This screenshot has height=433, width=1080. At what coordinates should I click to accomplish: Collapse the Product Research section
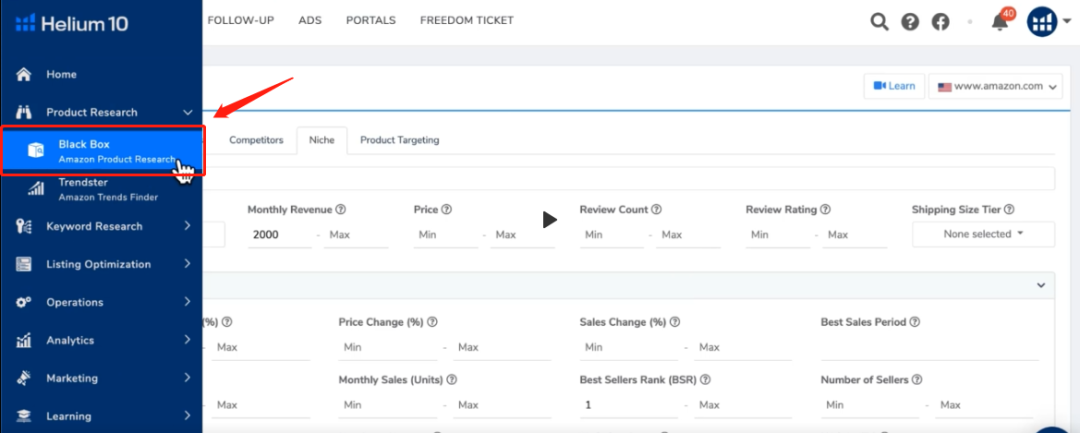tap(187, 113)
